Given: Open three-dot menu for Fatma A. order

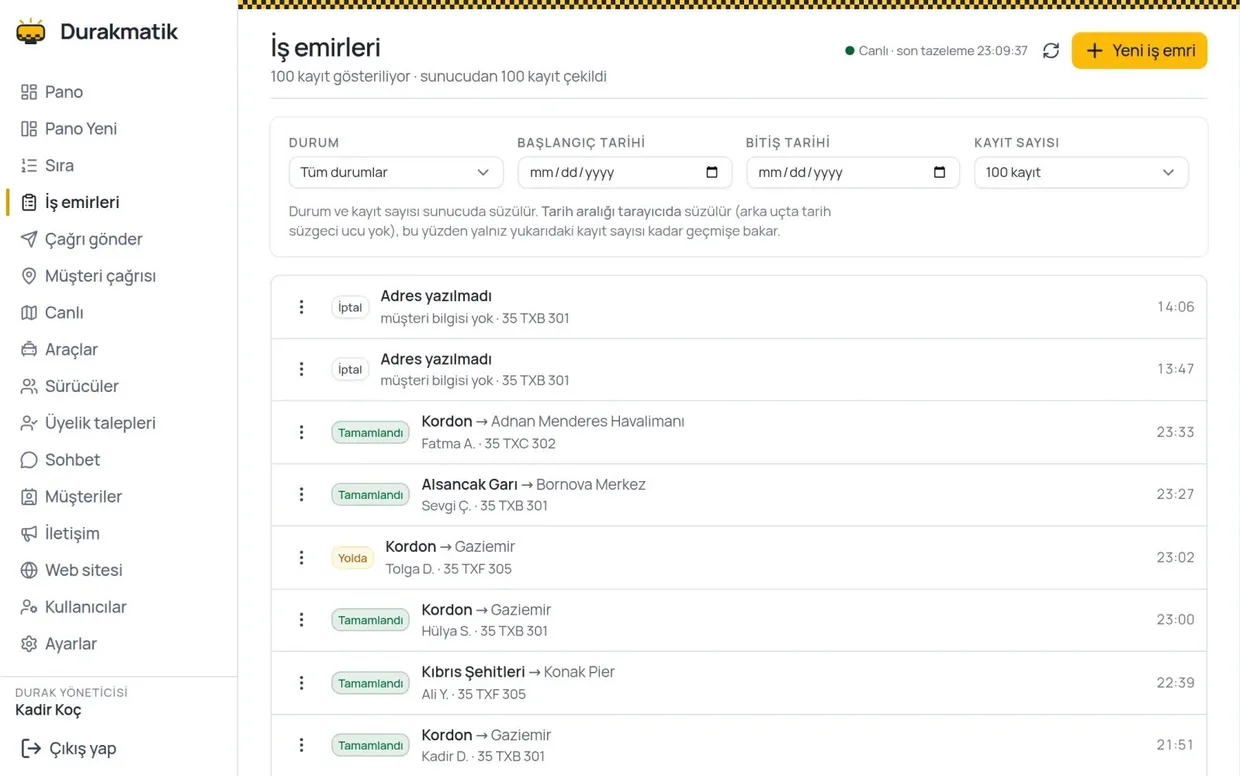Looking at the screenshot, I should tap(301, 432).
